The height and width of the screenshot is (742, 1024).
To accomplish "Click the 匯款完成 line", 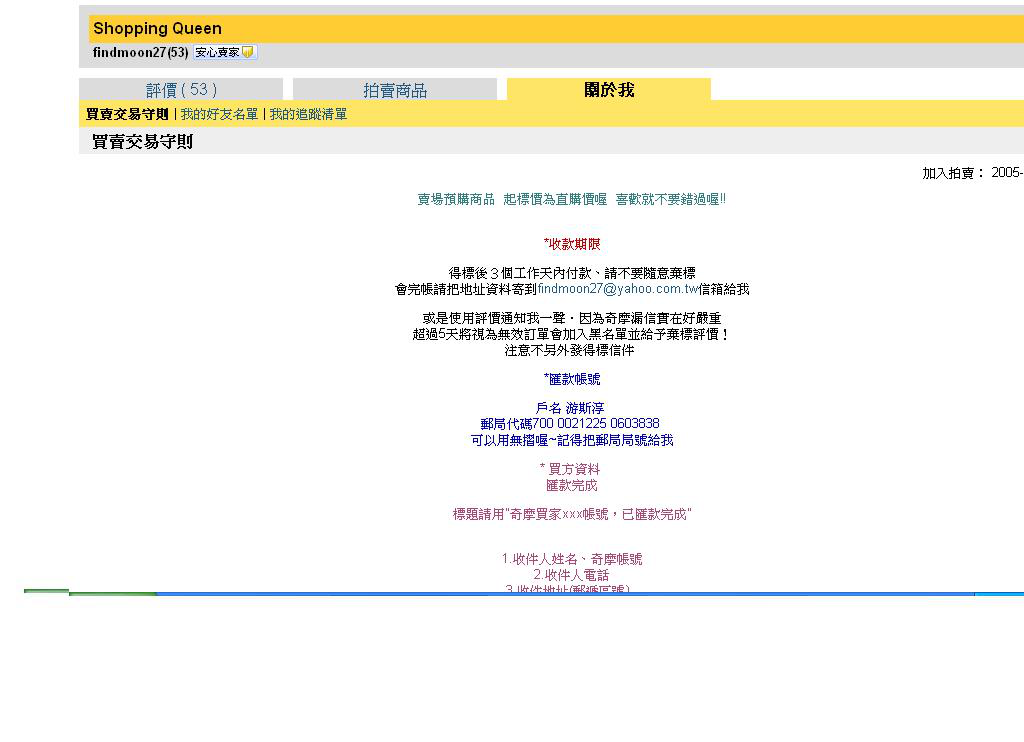I will 571,485.
